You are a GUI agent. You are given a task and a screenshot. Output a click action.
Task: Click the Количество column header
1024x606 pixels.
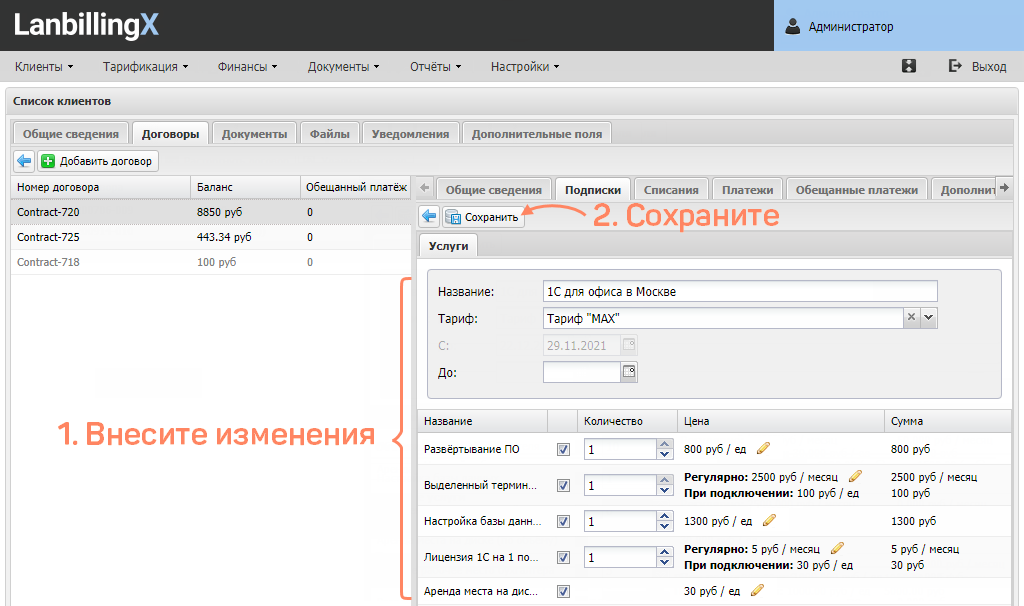627,421
